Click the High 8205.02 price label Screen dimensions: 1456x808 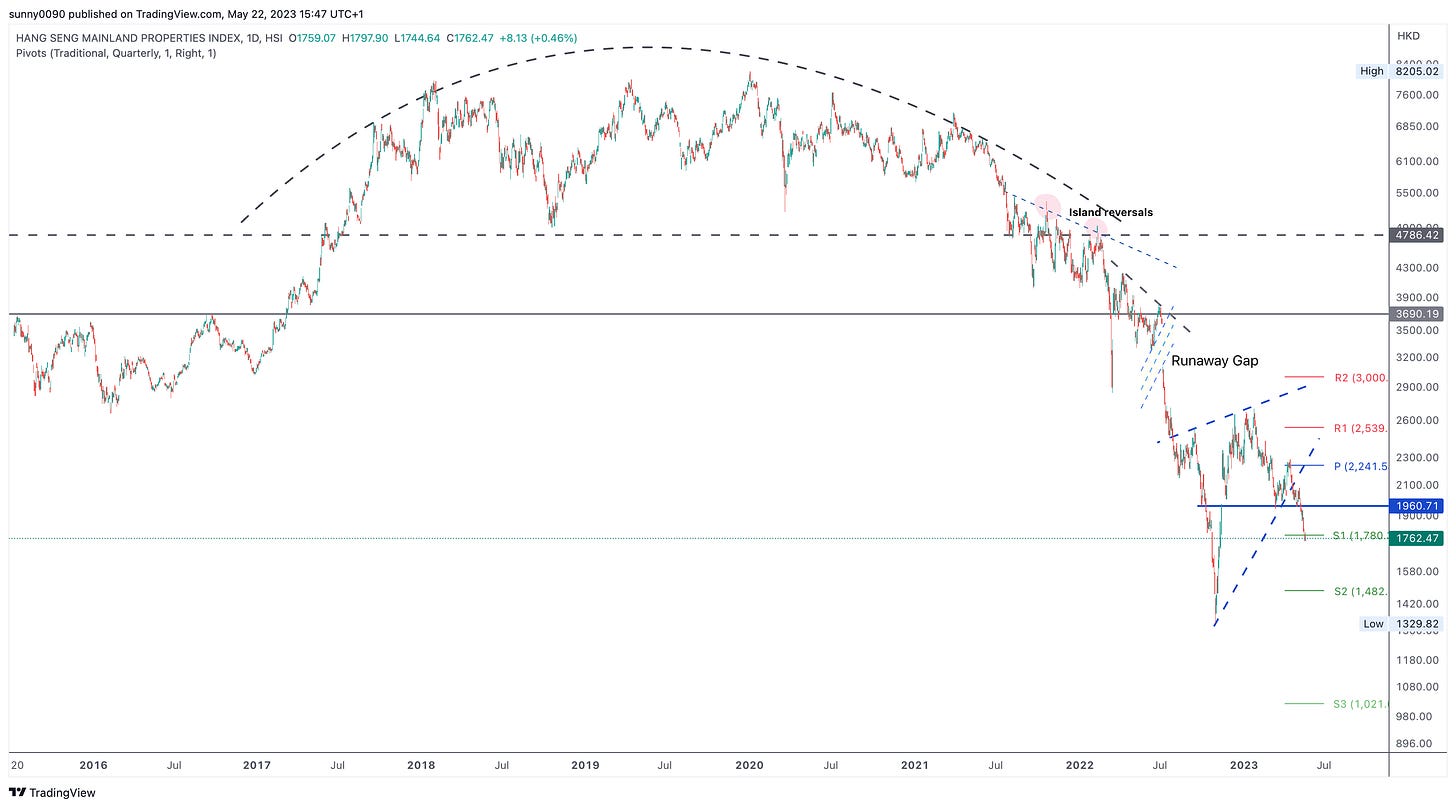coord(1399,71)
